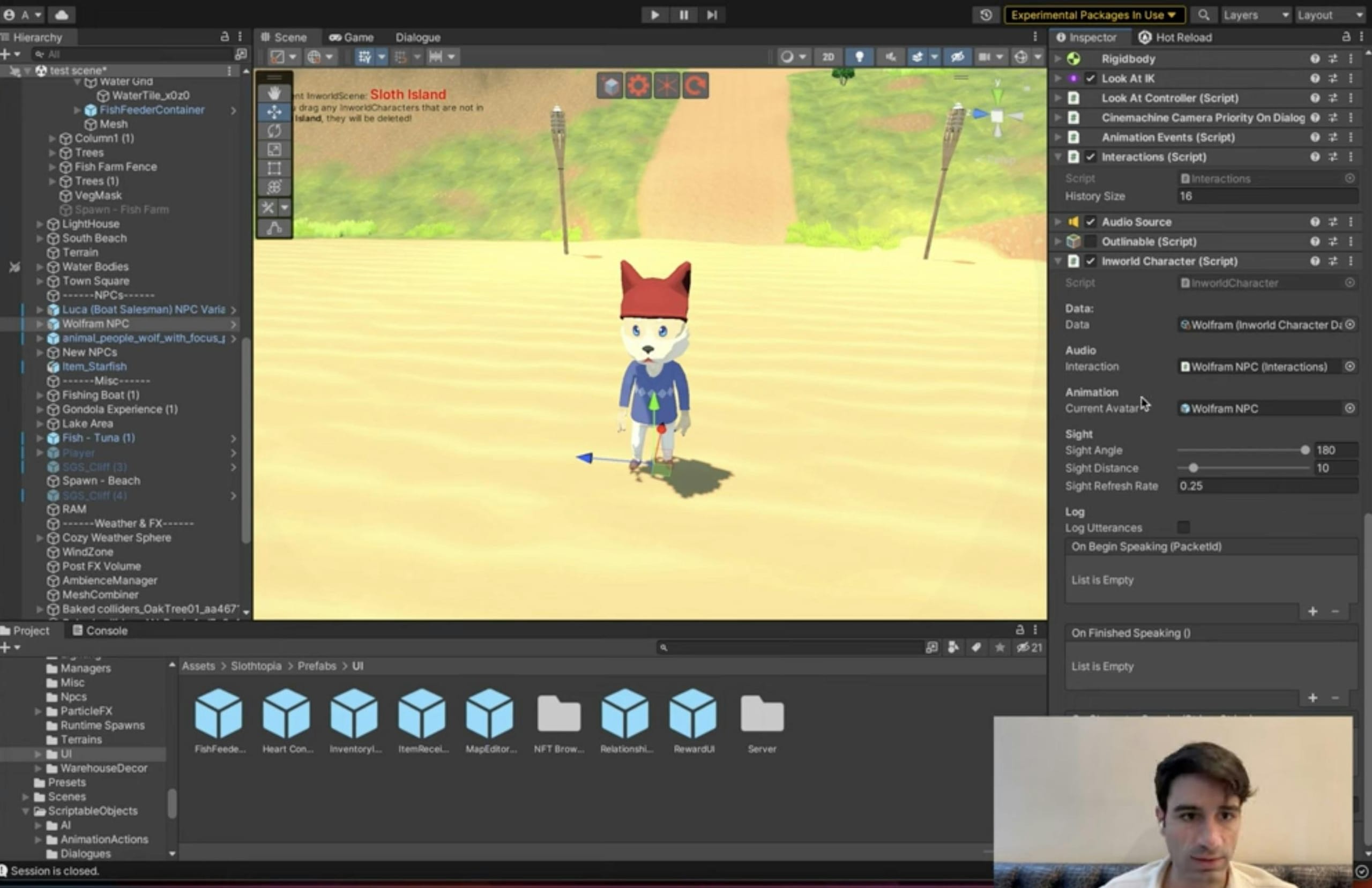
Task: Select the Rect transform tool
Action: [274, 168]
